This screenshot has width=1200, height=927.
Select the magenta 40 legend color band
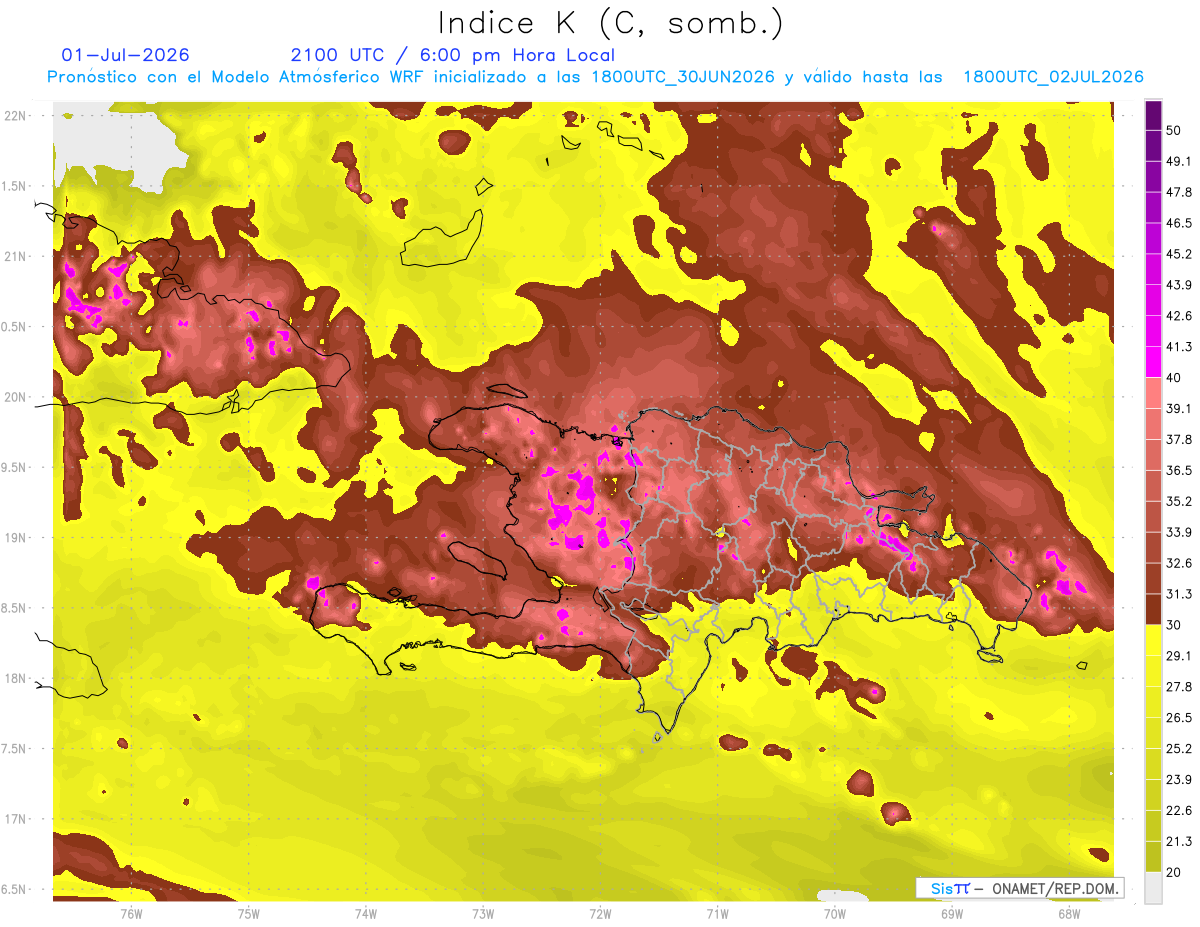point(1153,362)
